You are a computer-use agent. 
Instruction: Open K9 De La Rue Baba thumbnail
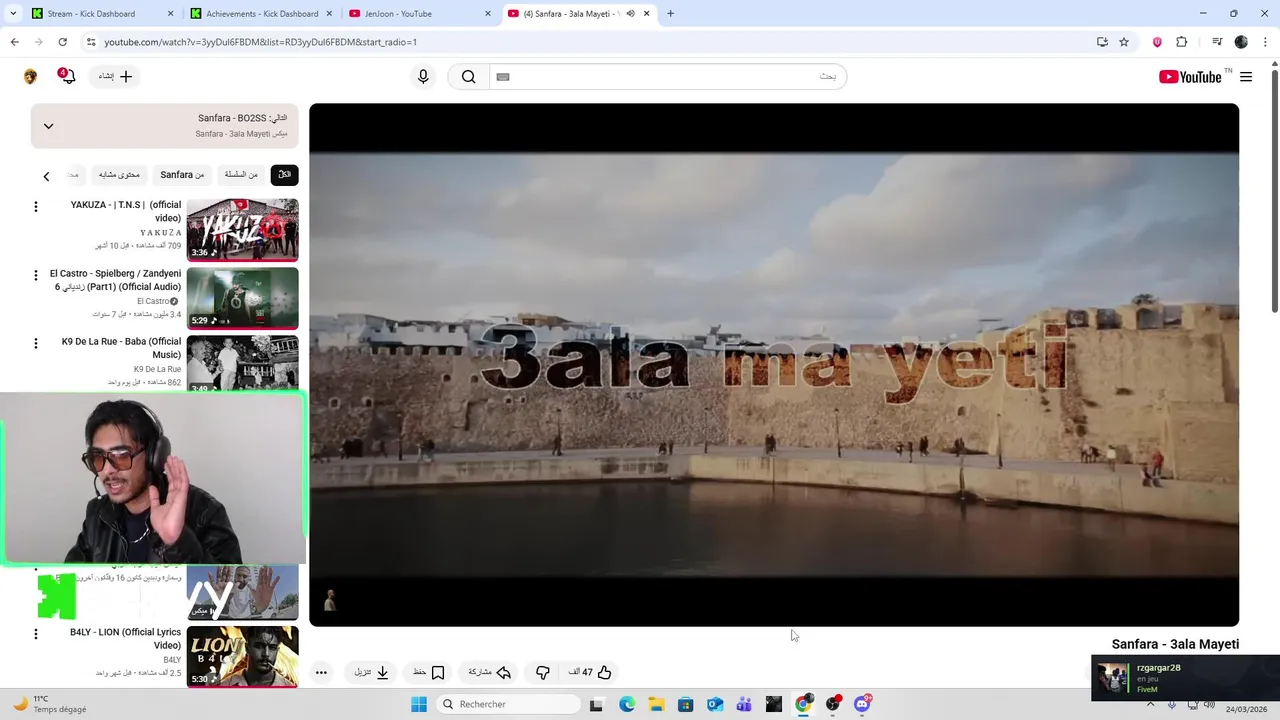tap(242, 363)
